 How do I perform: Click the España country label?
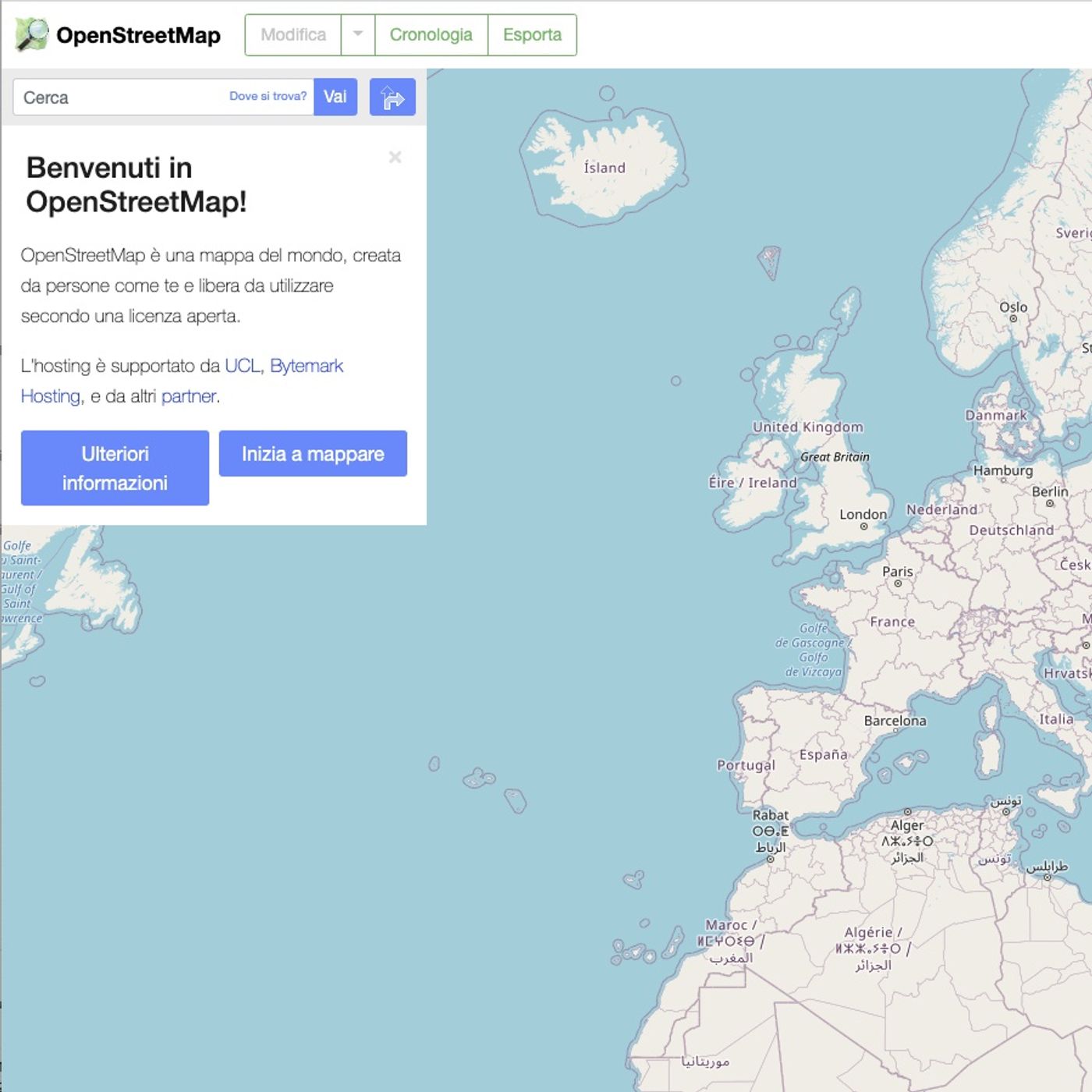[x=823, y=754]
